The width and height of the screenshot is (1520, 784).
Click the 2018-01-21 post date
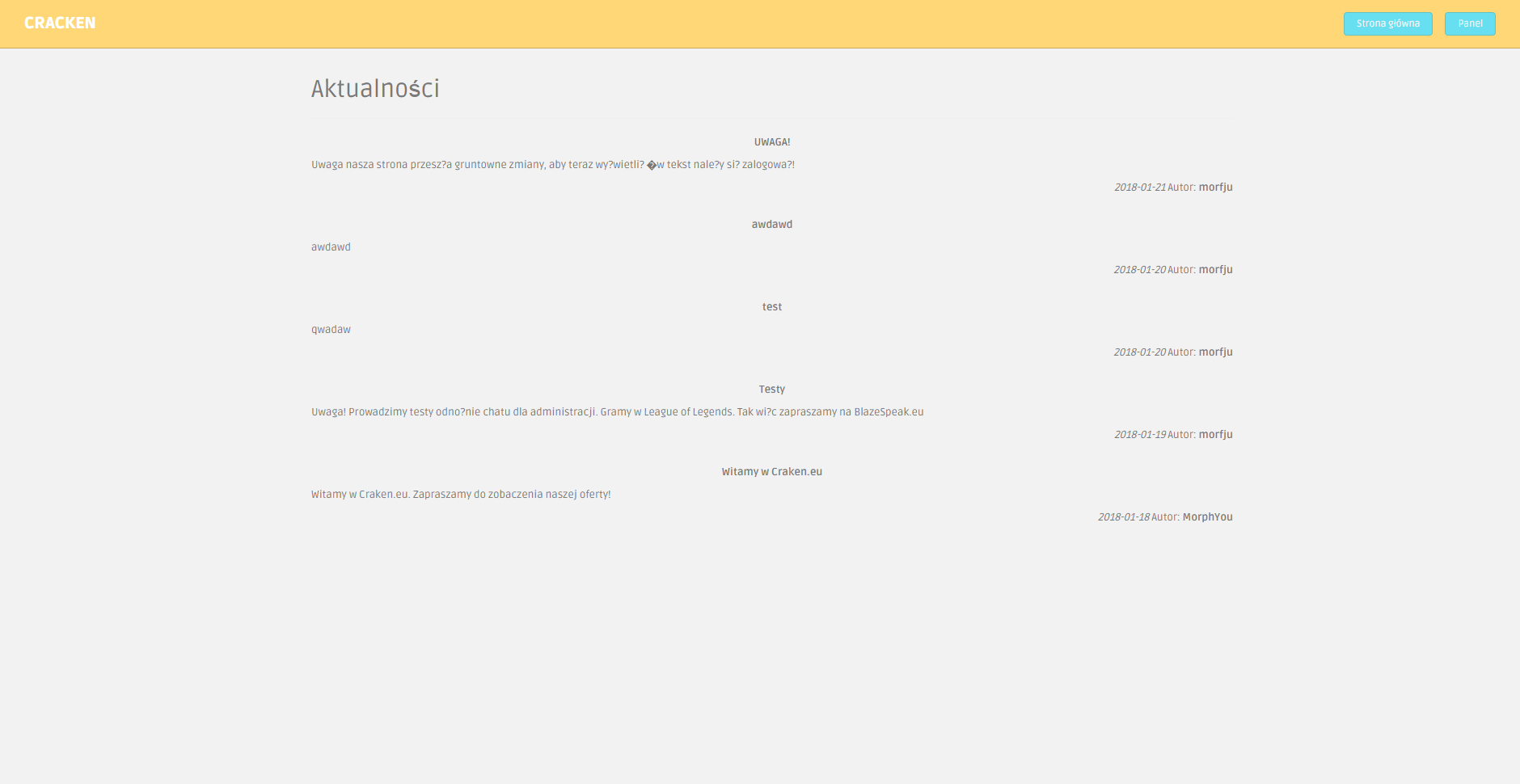pos(1139,188)
